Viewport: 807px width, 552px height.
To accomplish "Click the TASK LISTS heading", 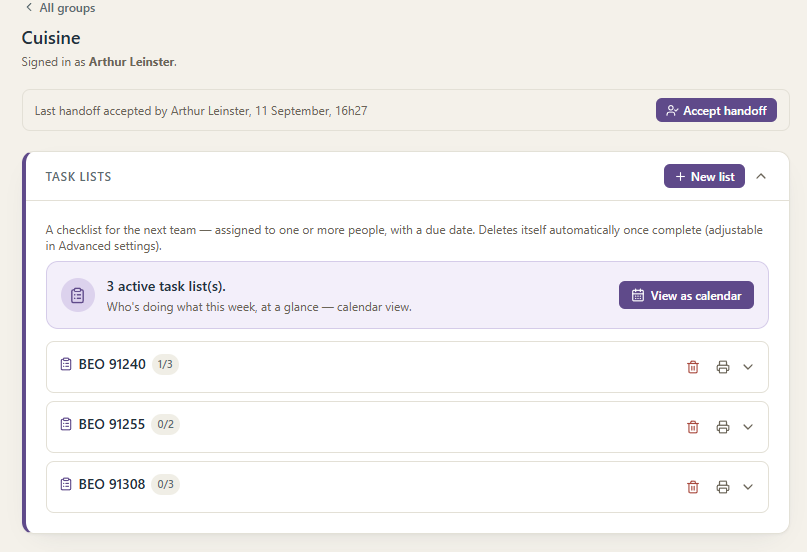I will 78,176.
